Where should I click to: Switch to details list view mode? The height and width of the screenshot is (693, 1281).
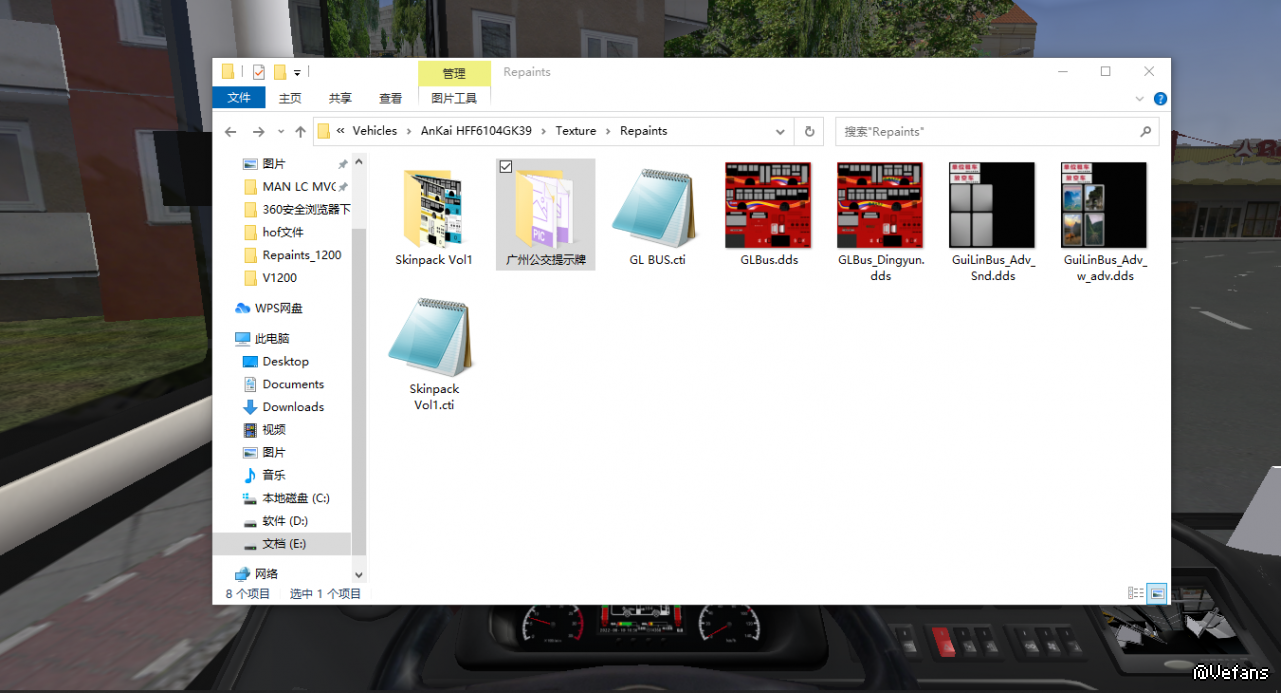1135,593
